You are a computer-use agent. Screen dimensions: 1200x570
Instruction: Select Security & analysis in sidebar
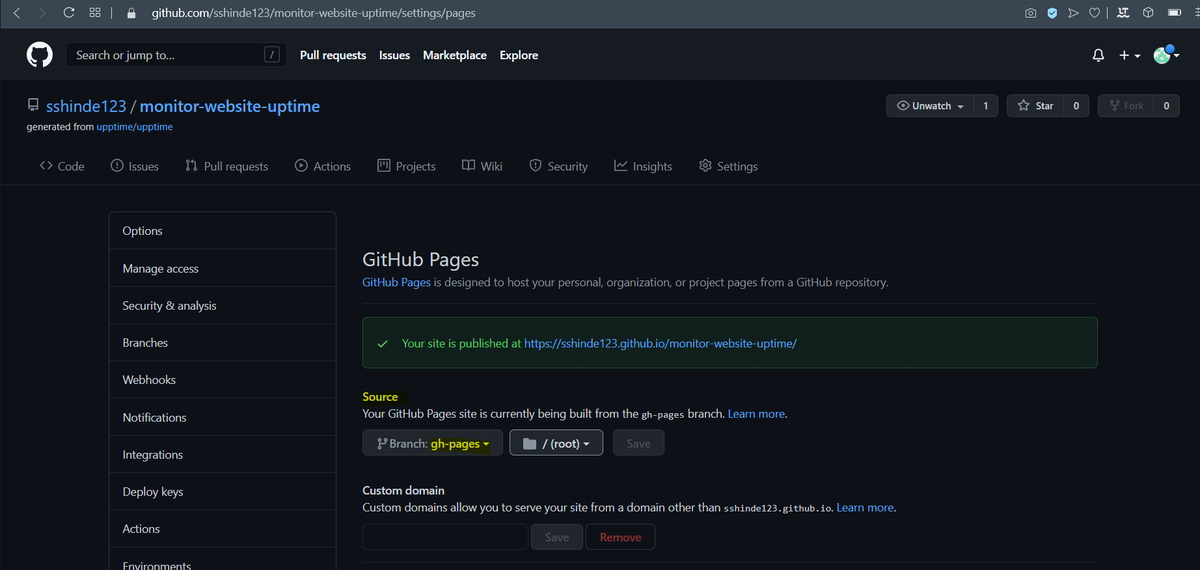[x=222, y=305]
